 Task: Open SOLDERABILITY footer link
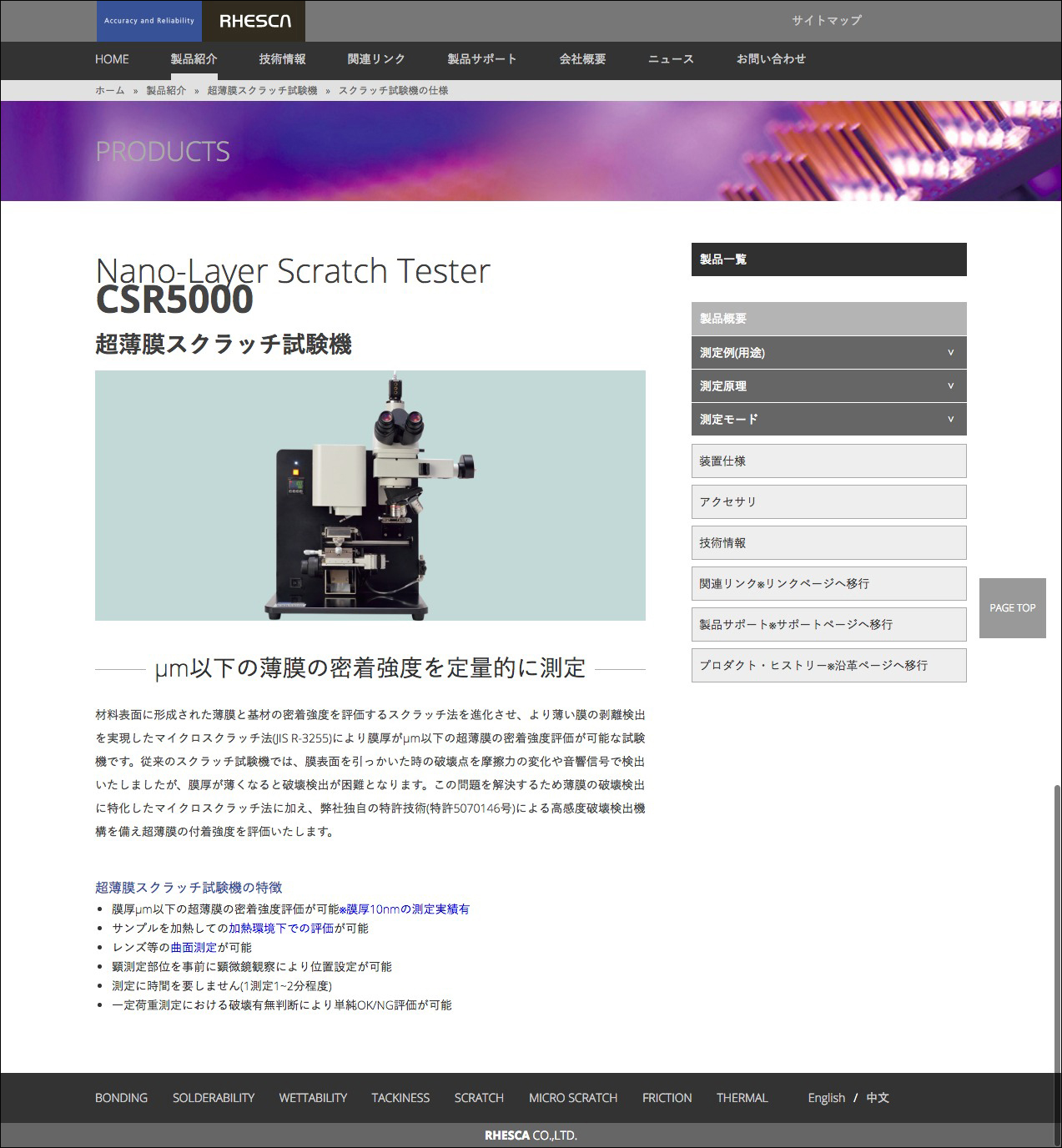click(214, 1098)
